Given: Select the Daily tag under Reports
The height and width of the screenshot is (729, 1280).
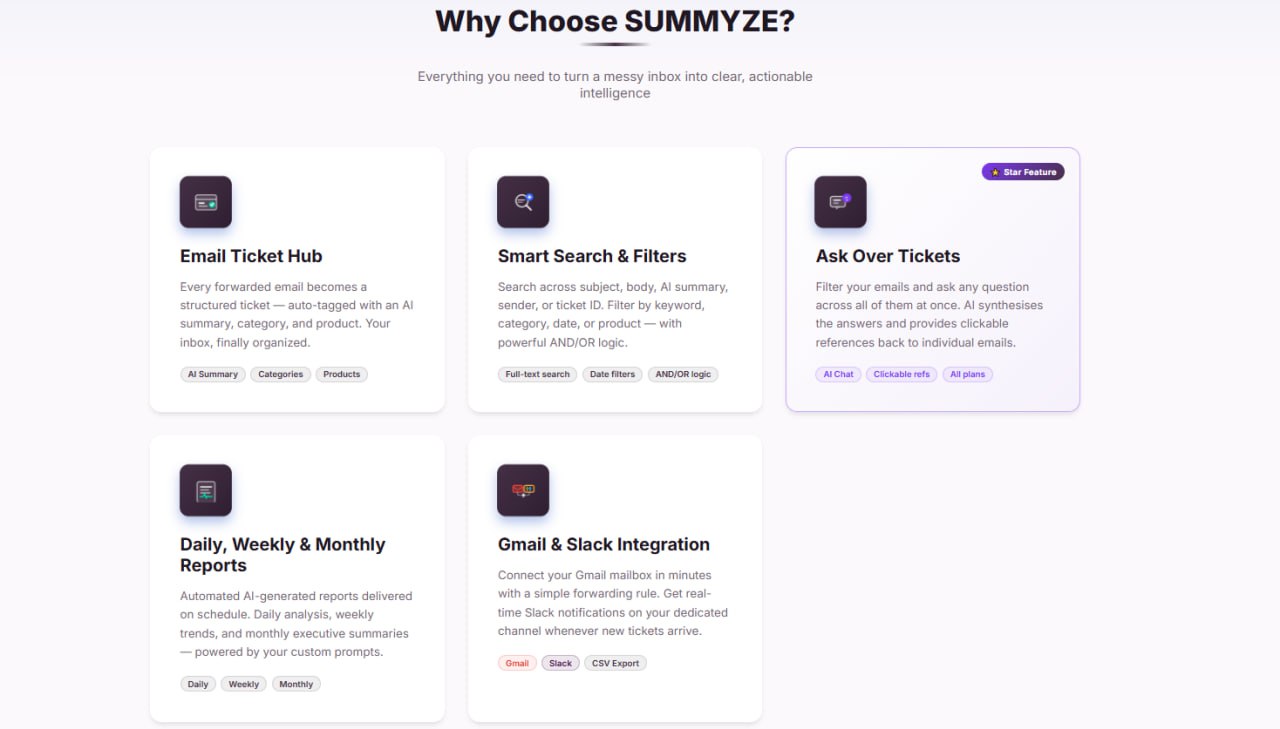Looking at the screenshot, I should (197, 684).
